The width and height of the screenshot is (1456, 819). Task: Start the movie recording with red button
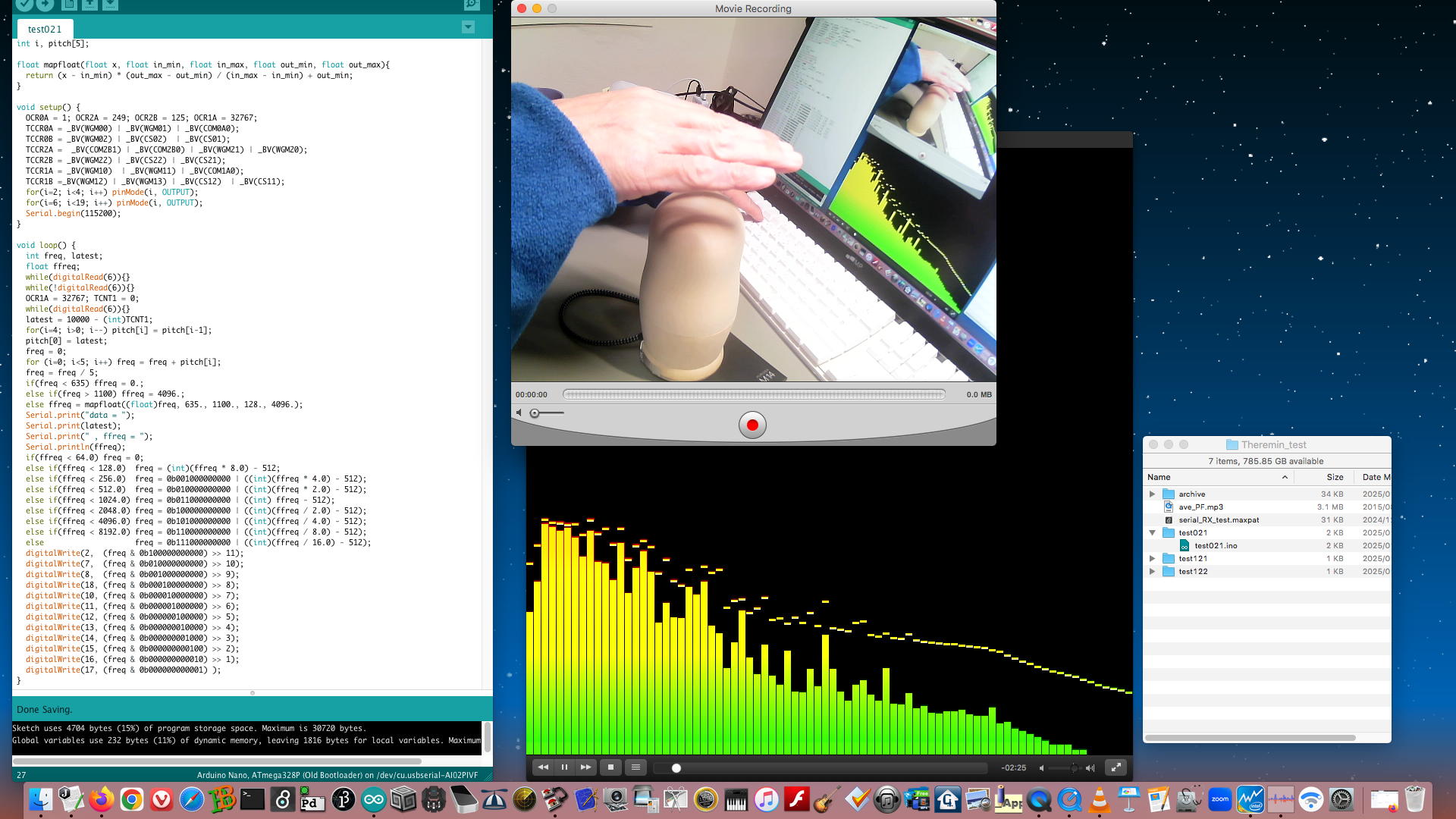(x=752, y=425)
